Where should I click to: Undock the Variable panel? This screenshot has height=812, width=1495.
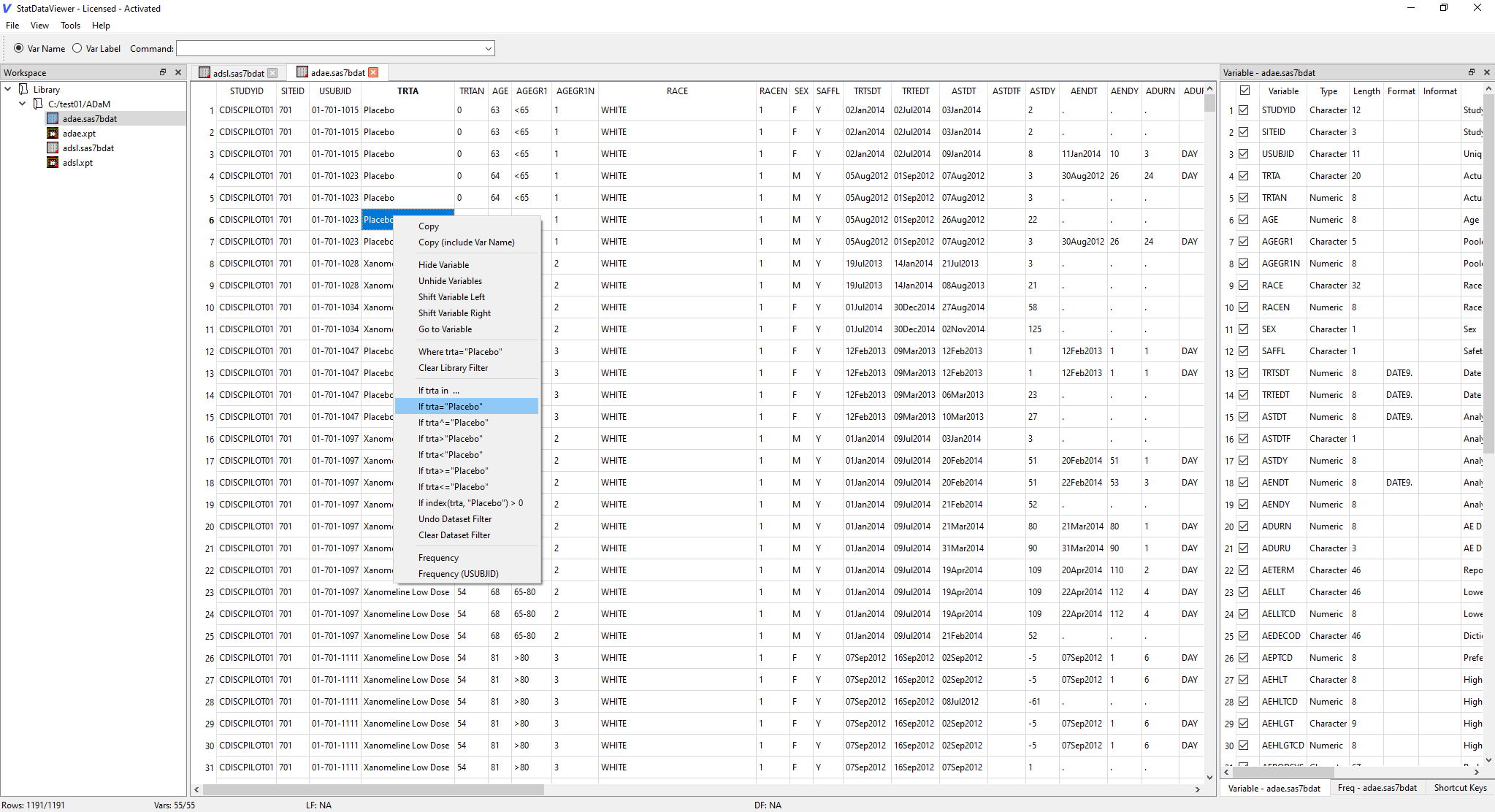pyautogui.click(x=1472, y=72)
